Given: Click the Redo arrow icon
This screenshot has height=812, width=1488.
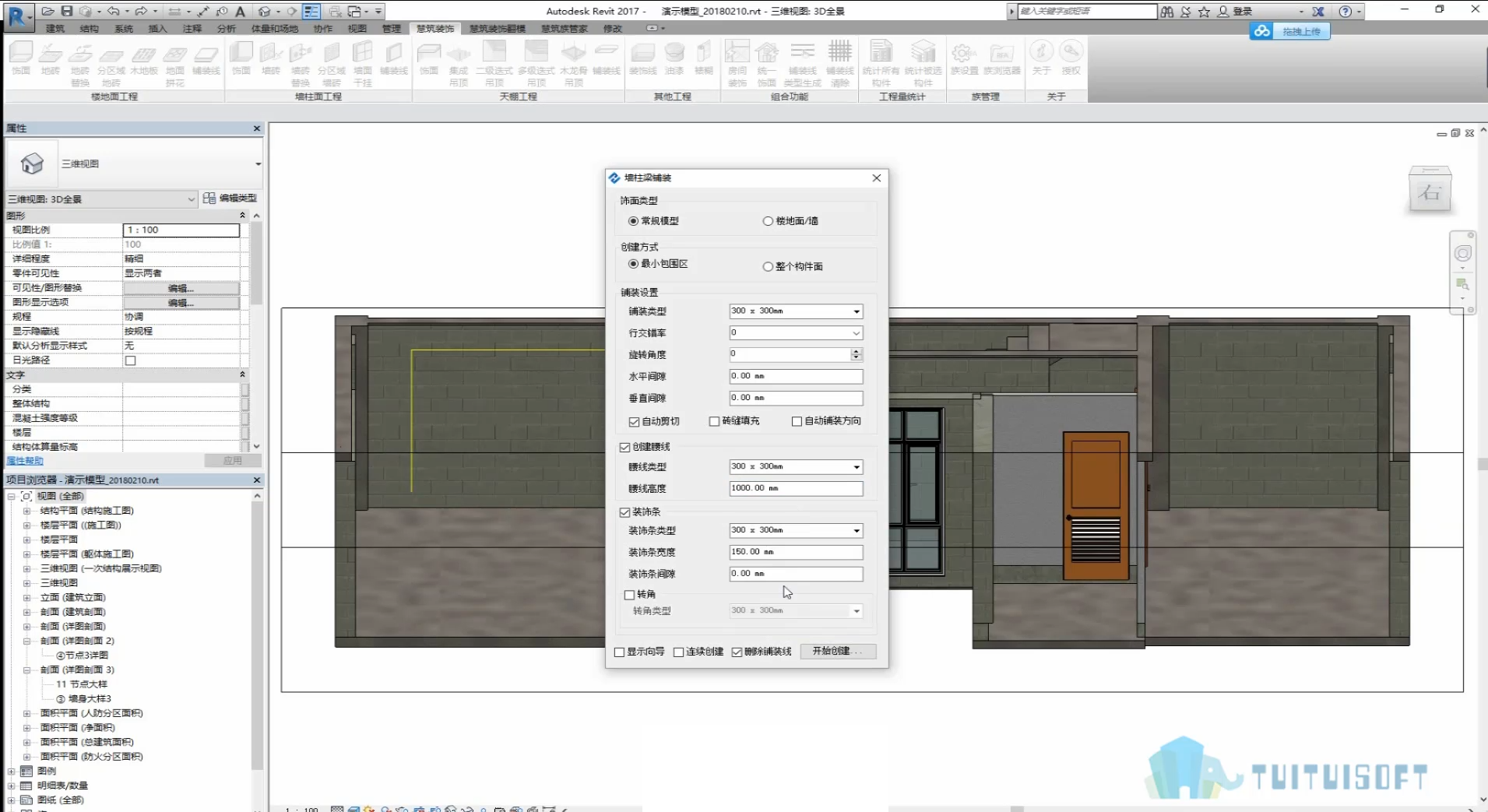Looking at the screenshot, I should coord(141,11).
